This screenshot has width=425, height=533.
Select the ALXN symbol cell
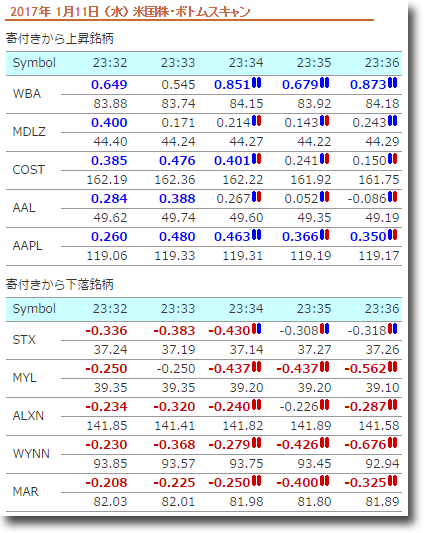tap(28, 416)
